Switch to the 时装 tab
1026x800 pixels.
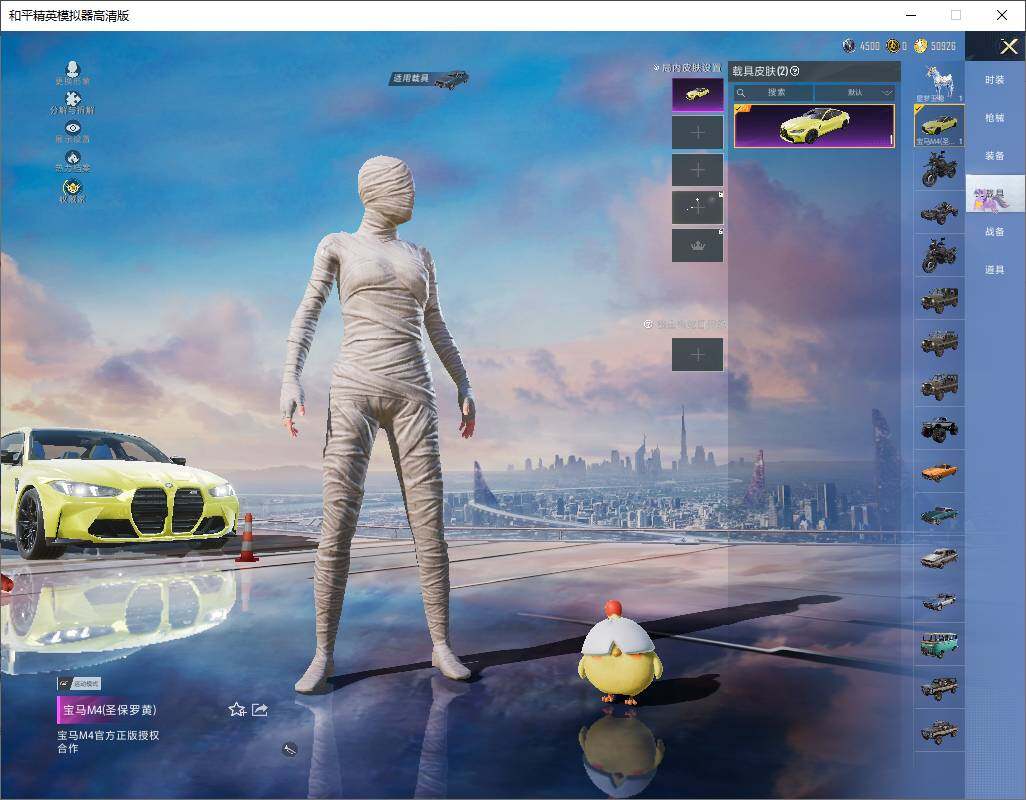point(995,80)
